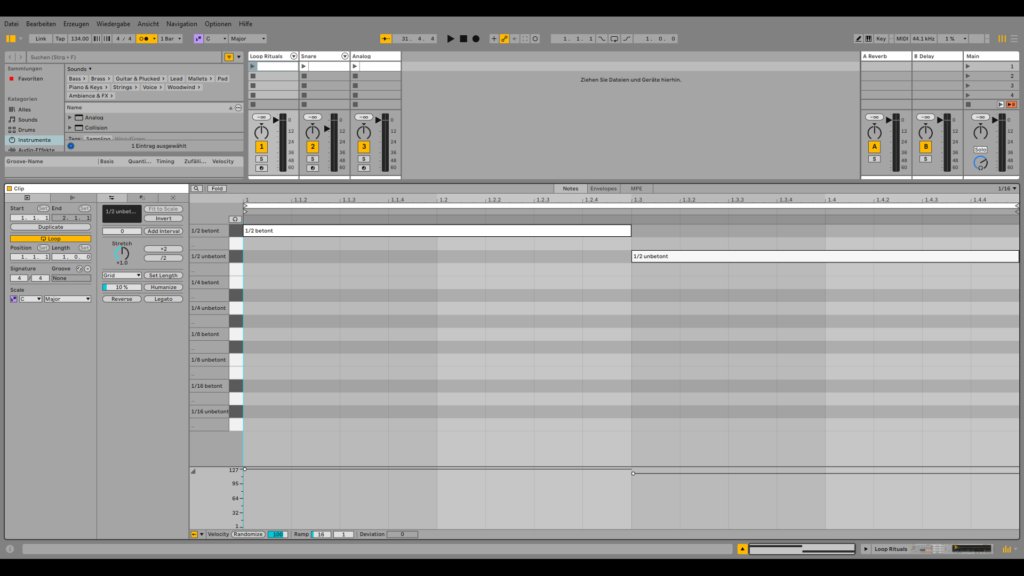Image resolution: width=1024 pixels, height=576 pixels.
Task: Toggle the A Reverb return activator
Action: point(874,147)
